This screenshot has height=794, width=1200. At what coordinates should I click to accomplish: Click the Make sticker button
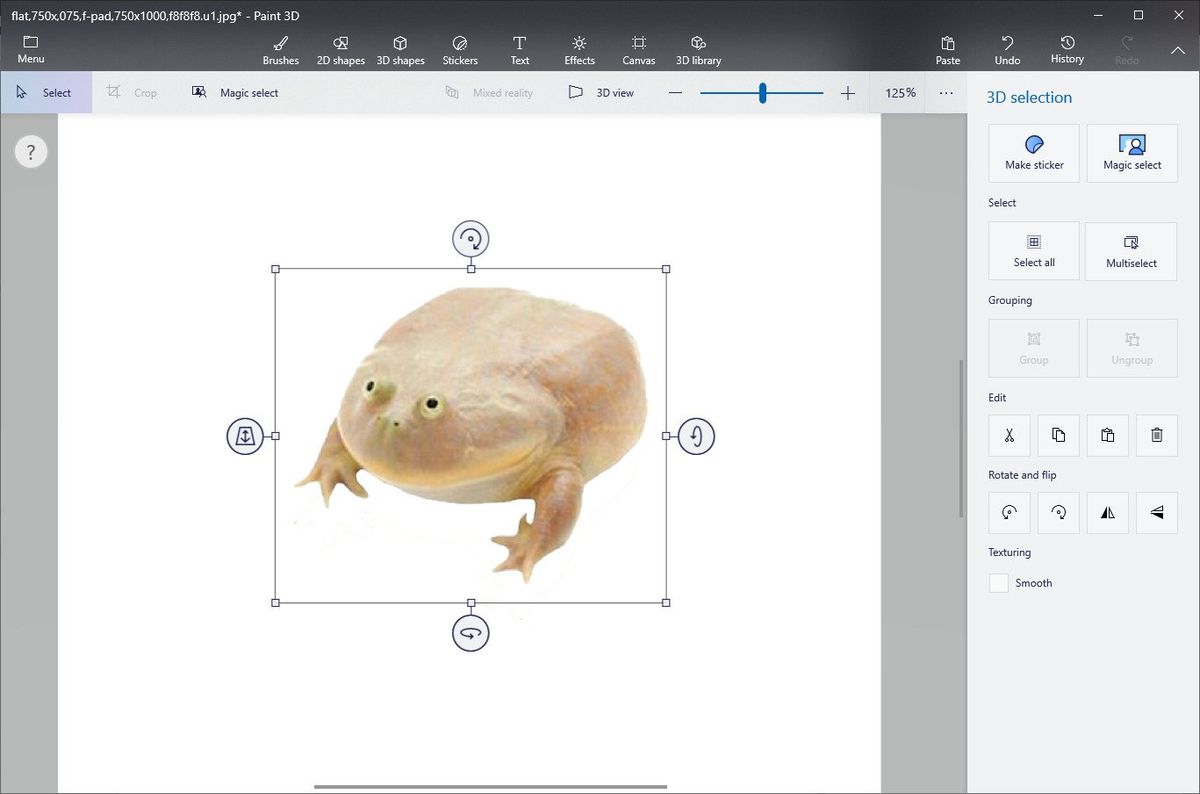pyautogui.click(x=1033, y=152)
